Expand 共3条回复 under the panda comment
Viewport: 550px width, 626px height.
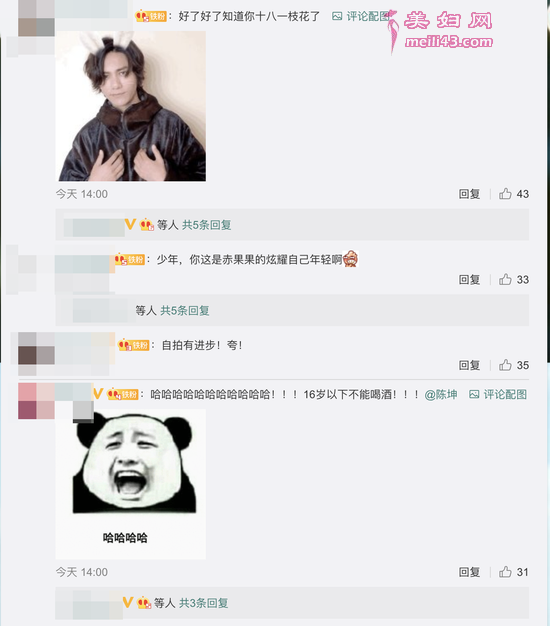[204, 603]
